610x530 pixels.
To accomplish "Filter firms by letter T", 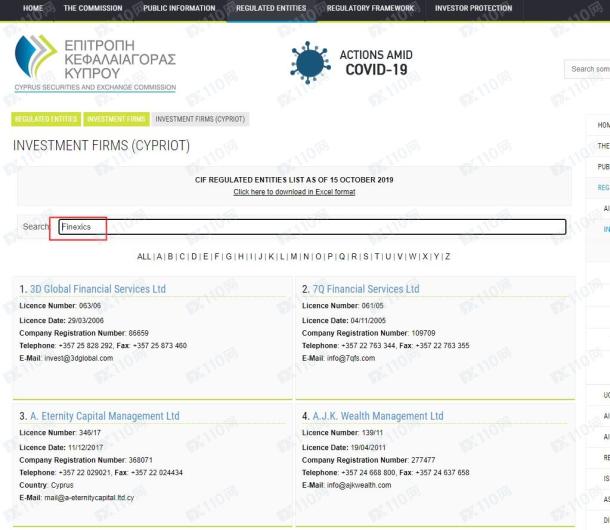I will click(377, 256).
